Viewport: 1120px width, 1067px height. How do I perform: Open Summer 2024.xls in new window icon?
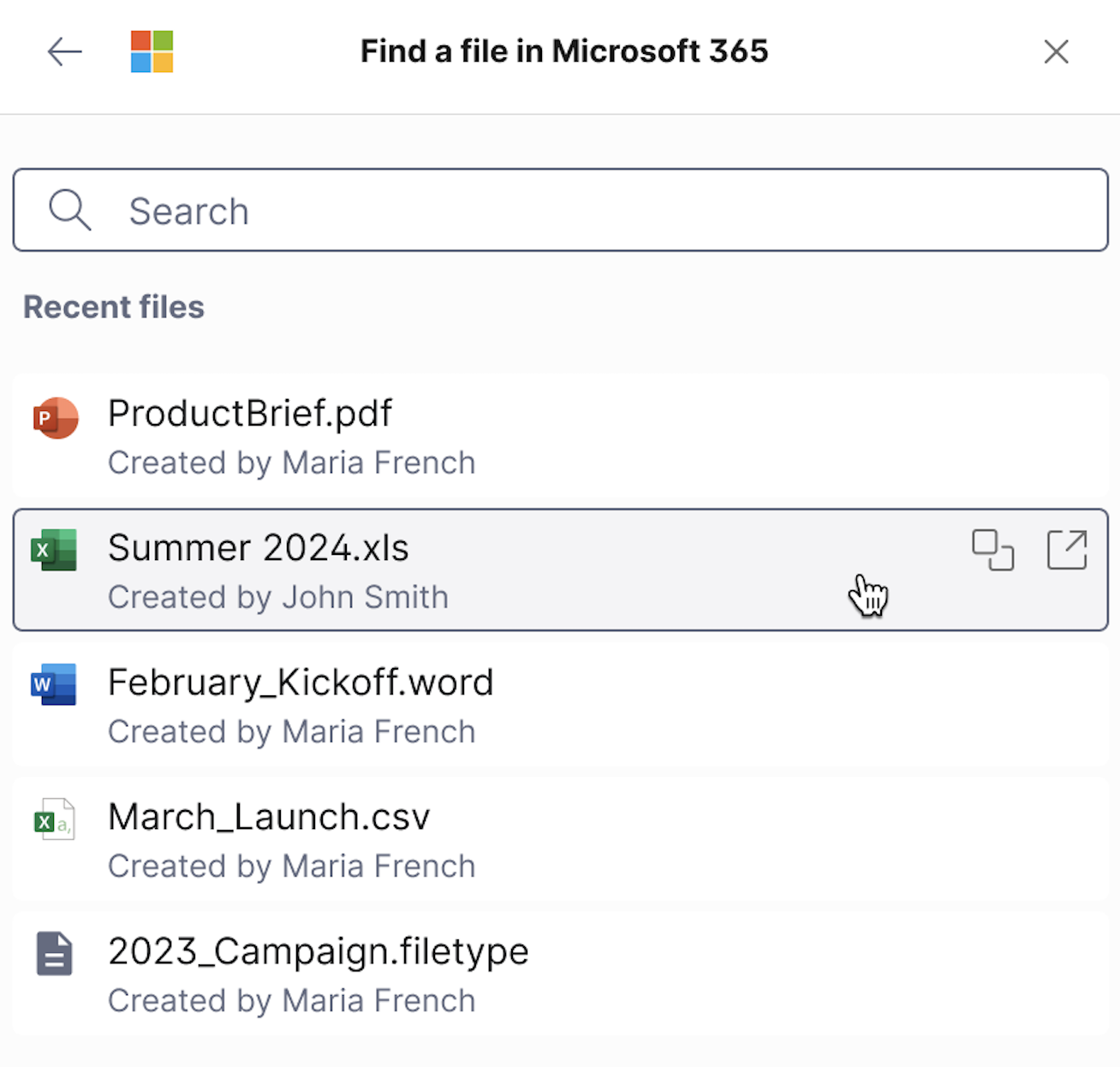(x=1067, y=550)
